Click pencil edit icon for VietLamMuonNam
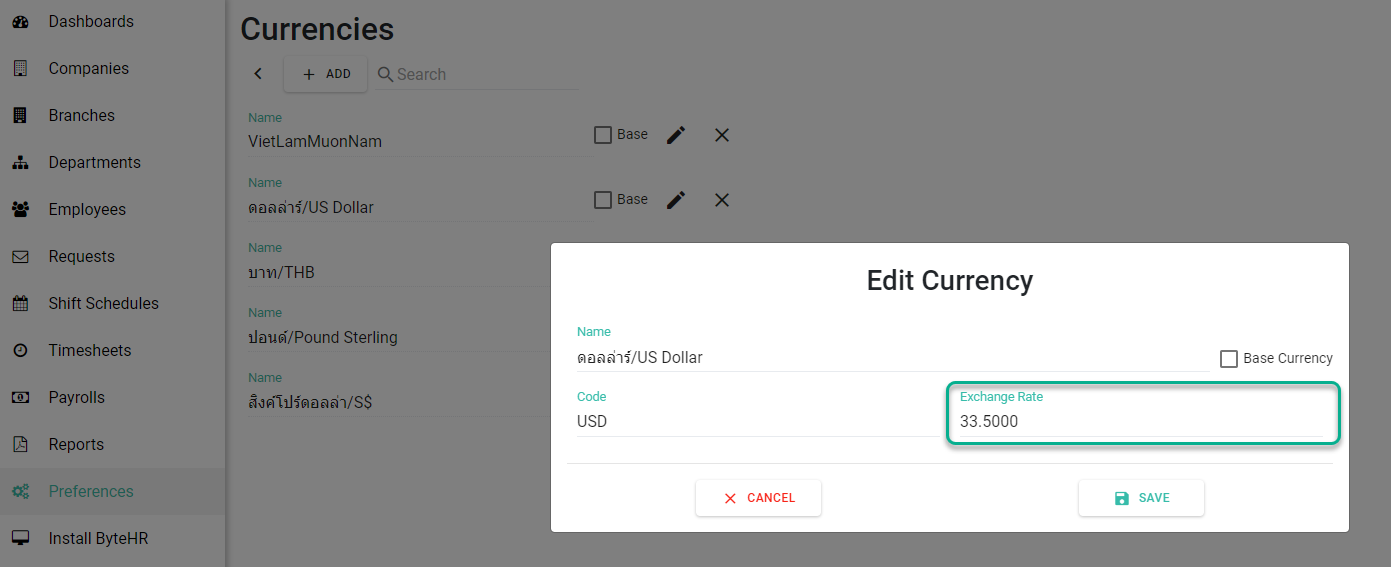Screen dimensions: 1391x567 click(x=676, y=134)
